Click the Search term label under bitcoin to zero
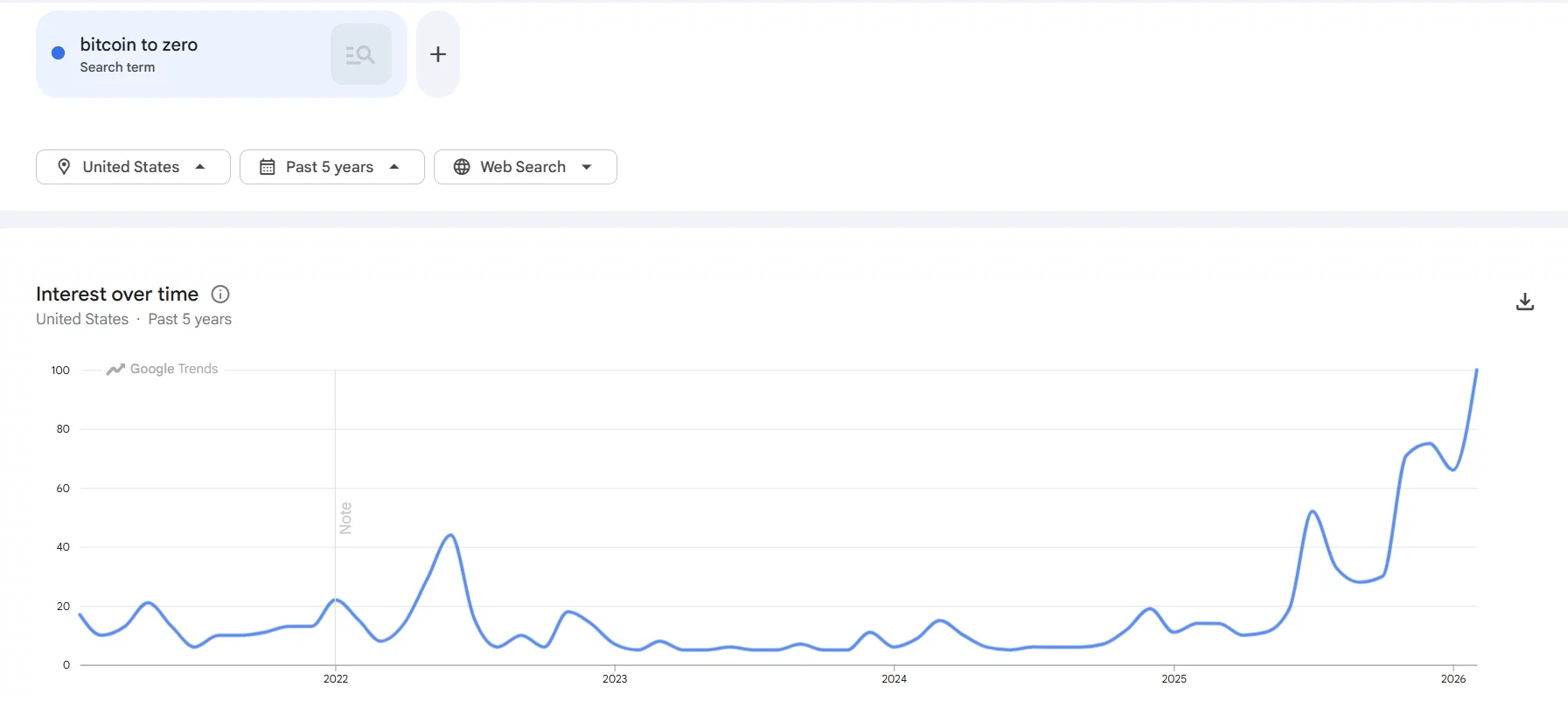This screenshot has width=1568, height=701. (x=118, y=66)
